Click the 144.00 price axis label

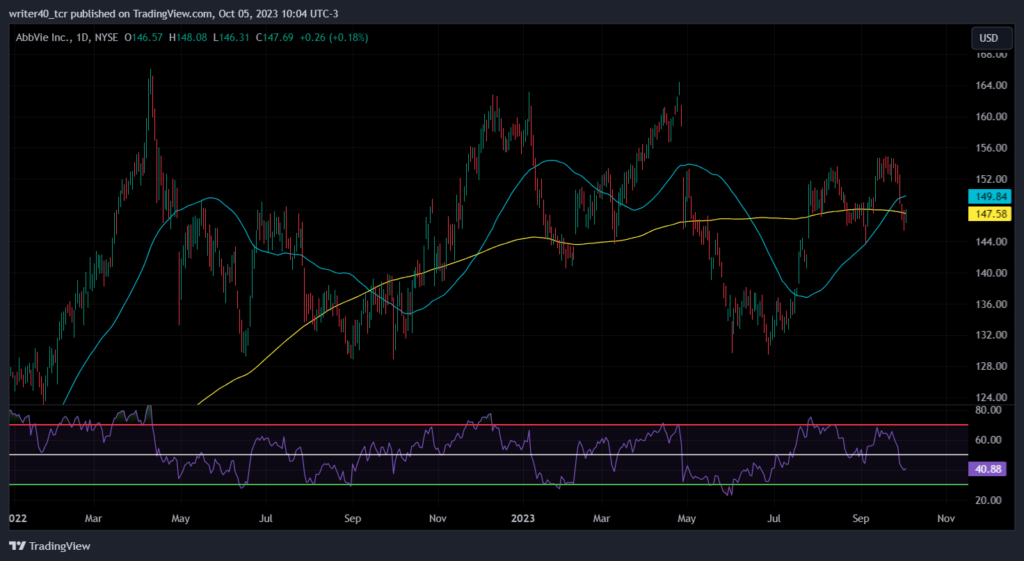[989, 242]
